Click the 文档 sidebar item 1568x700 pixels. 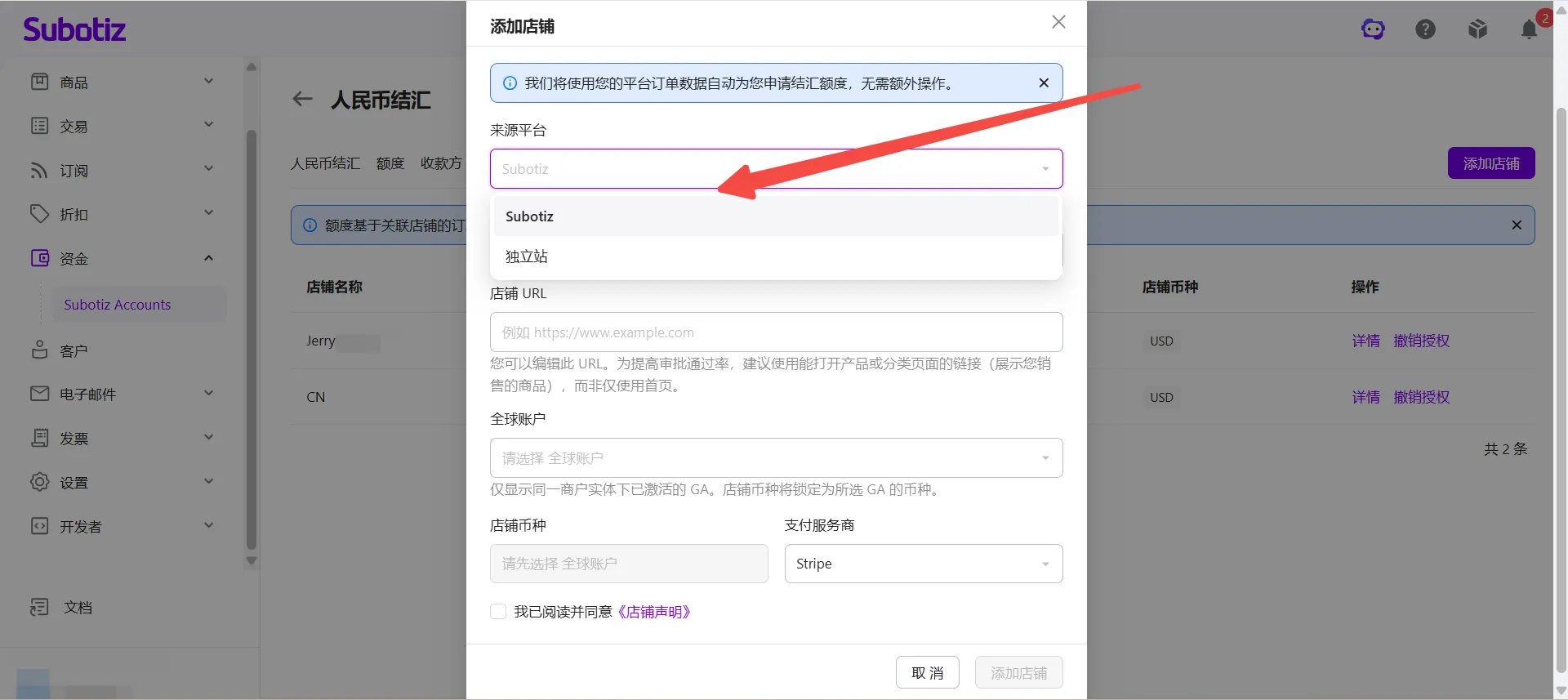(x=78, y=608)
